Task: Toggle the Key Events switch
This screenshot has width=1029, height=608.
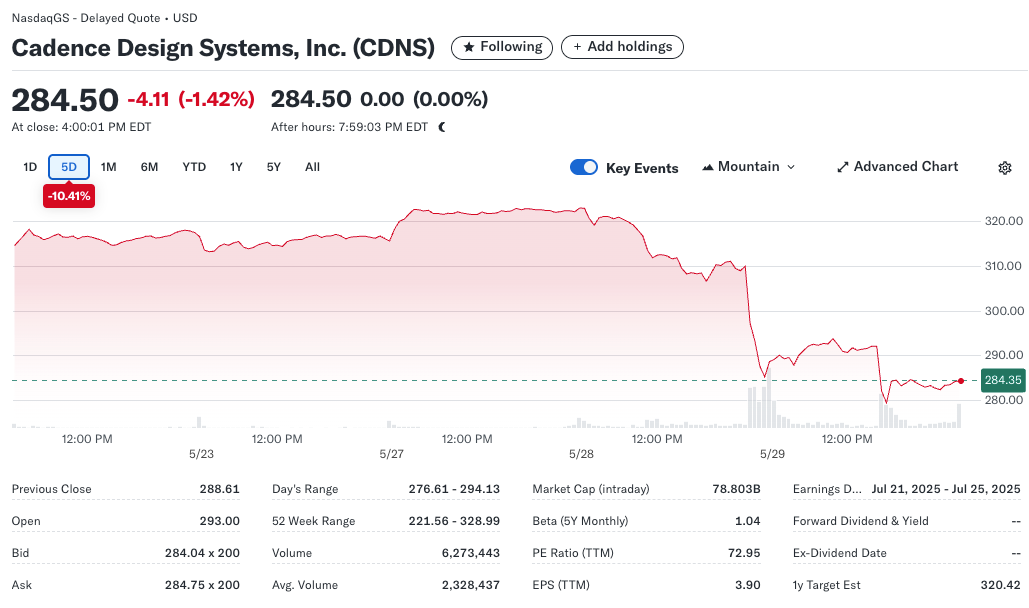Action: (583, 167)
